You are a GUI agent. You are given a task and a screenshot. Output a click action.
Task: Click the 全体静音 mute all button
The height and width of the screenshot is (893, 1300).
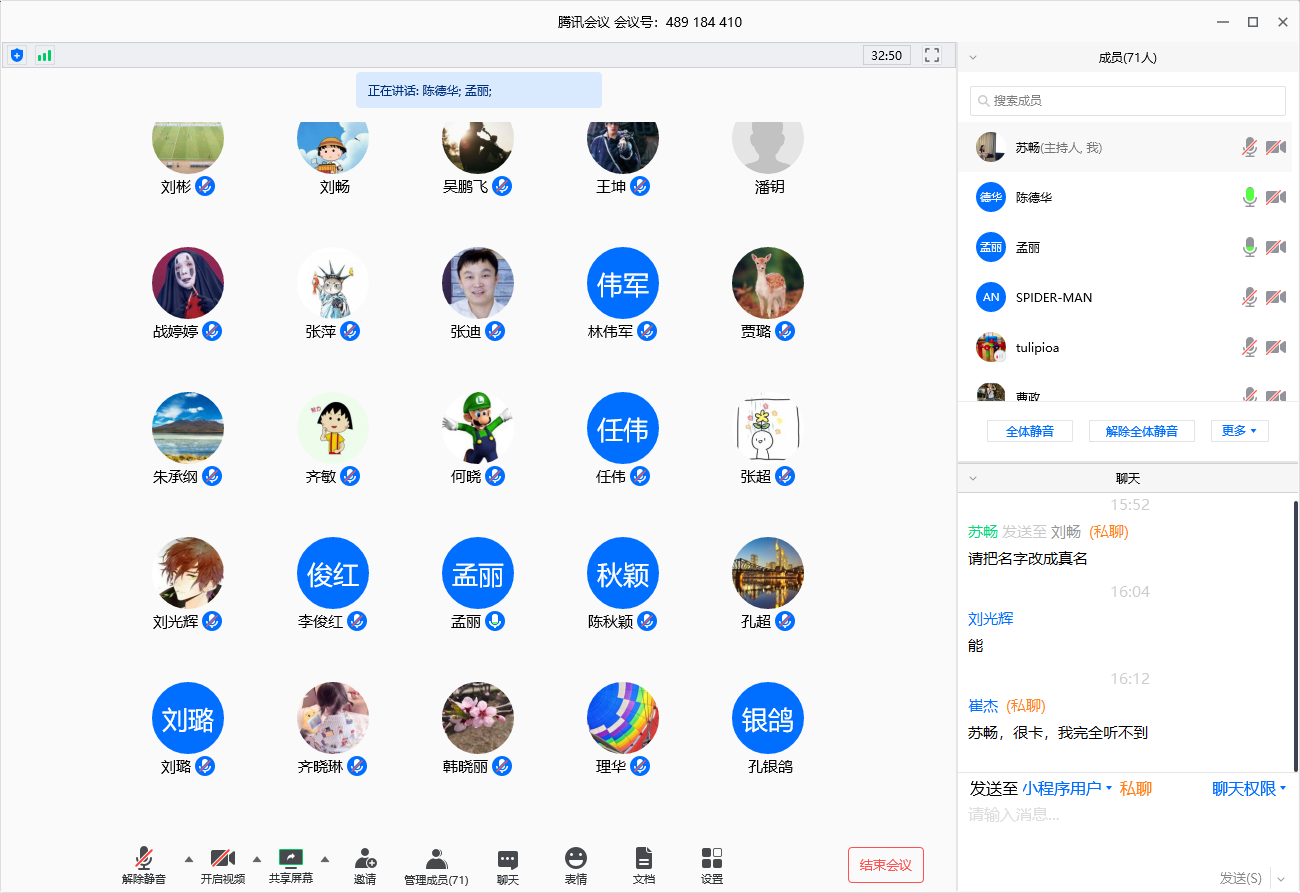click(1030, 431)
